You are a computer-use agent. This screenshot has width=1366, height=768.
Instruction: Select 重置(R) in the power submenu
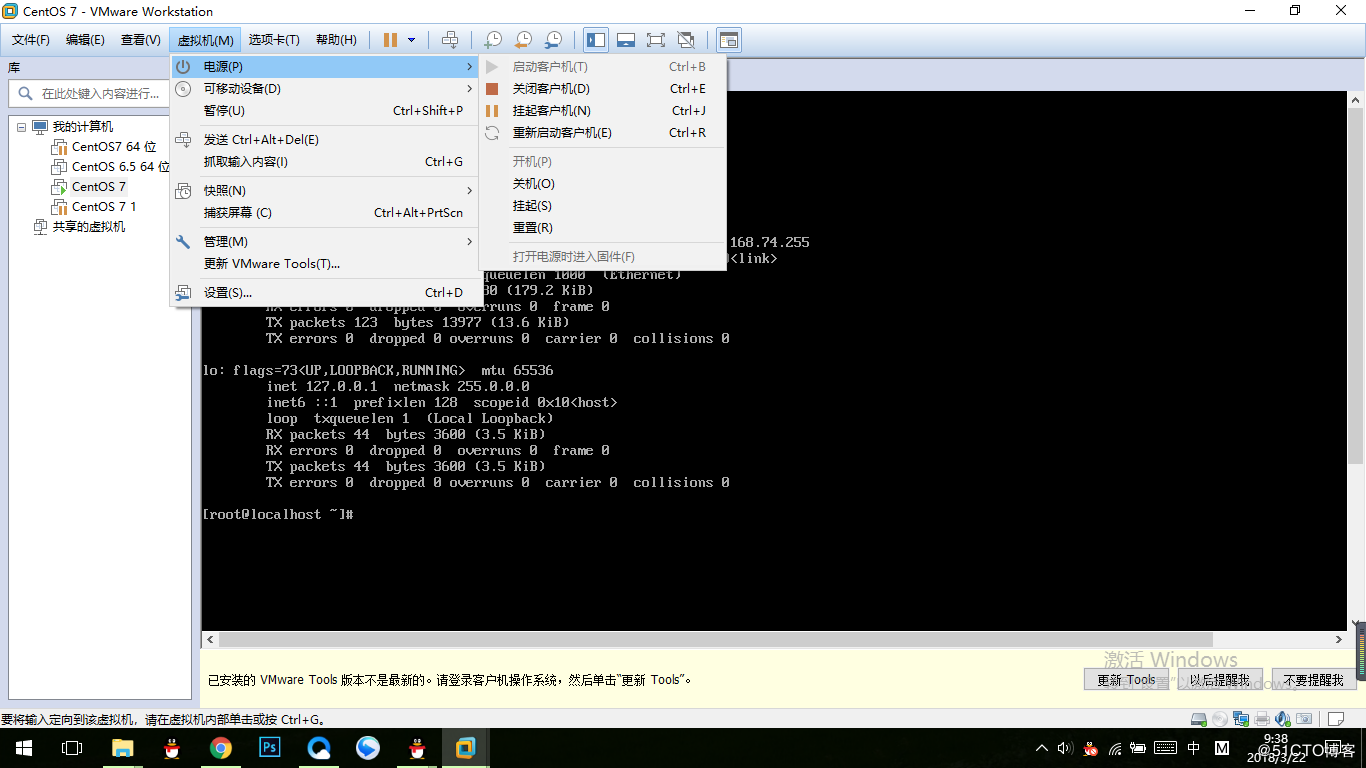click(x=603, y=228)
